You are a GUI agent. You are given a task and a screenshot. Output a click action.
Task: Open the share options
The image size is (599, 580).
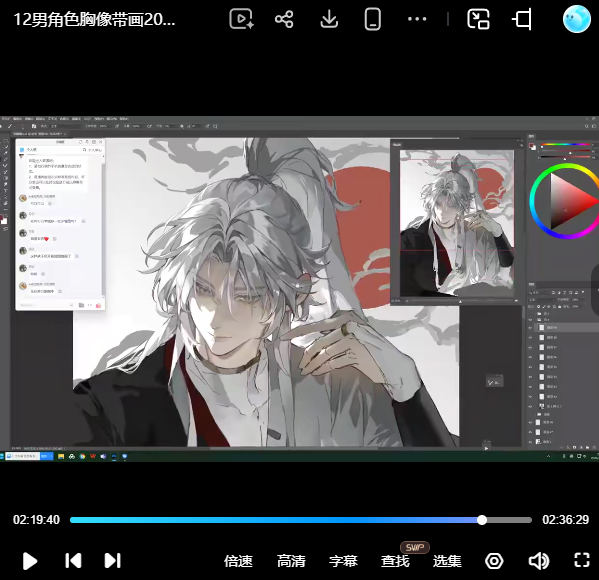[x=284, y=19]
